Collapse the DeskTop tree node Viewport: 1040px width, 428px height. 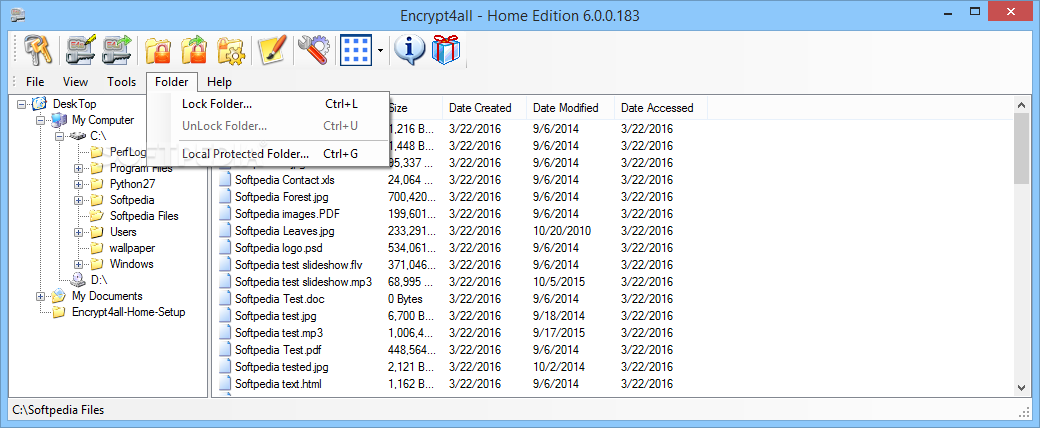tap(22, 104)
